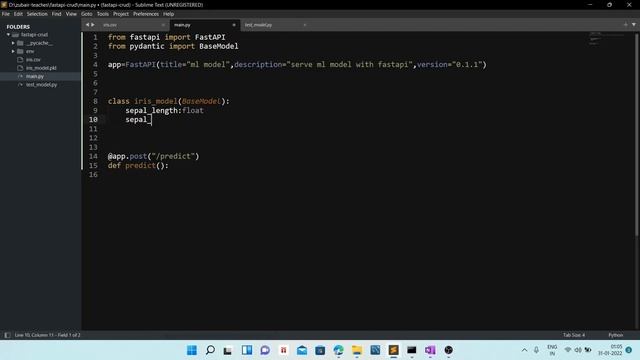This screenshot has height=360, width=640.
Task: Go to previous tab using left arrow
Action: coord(87,25)
